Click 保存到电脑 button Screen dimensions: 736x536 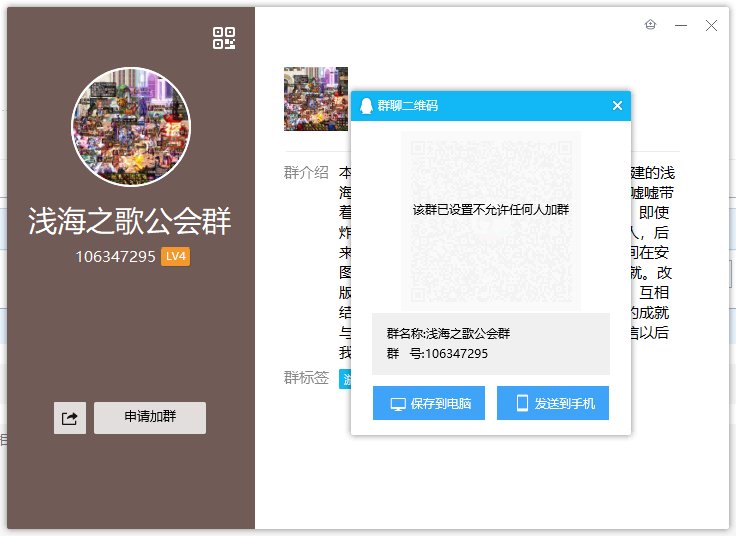pos(429,403)
